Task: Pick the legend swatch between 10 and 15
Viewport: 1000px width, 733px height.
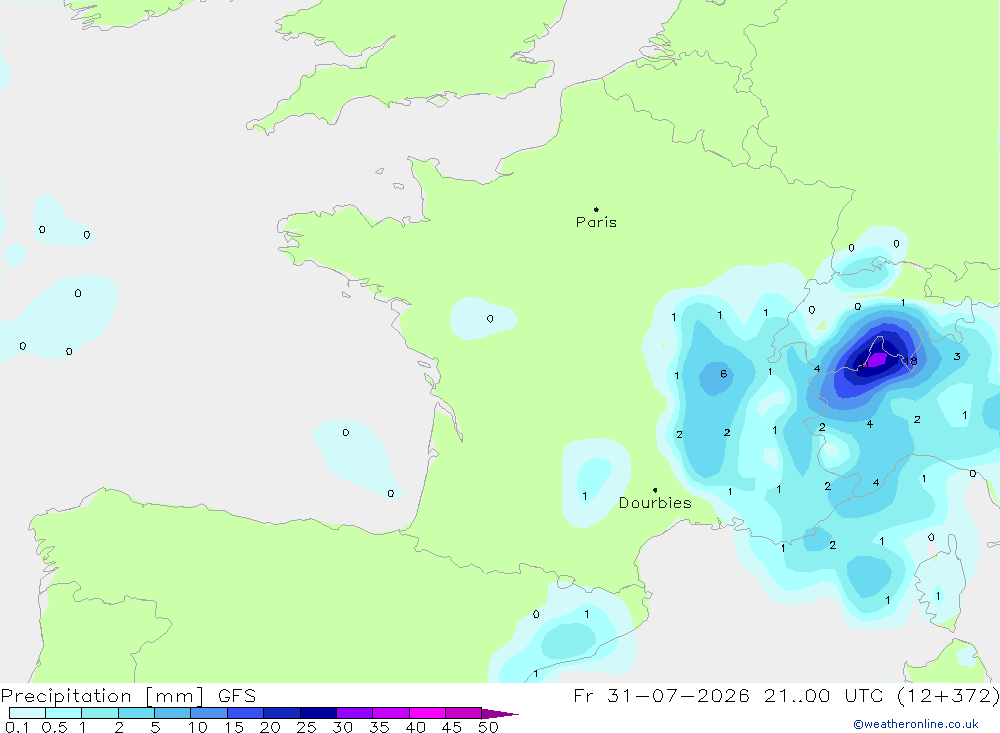Action: 209,713
